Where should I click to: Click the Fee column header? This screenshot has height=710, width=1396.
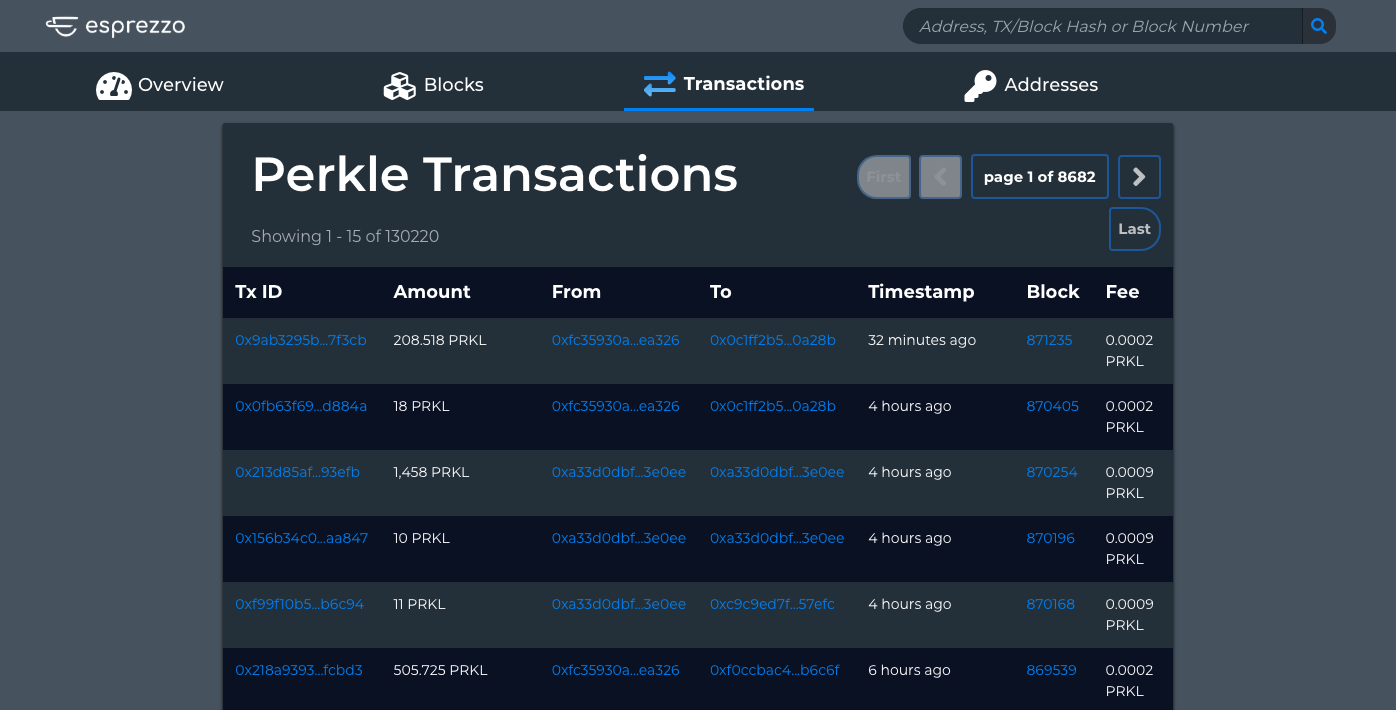coord(1122,292)
